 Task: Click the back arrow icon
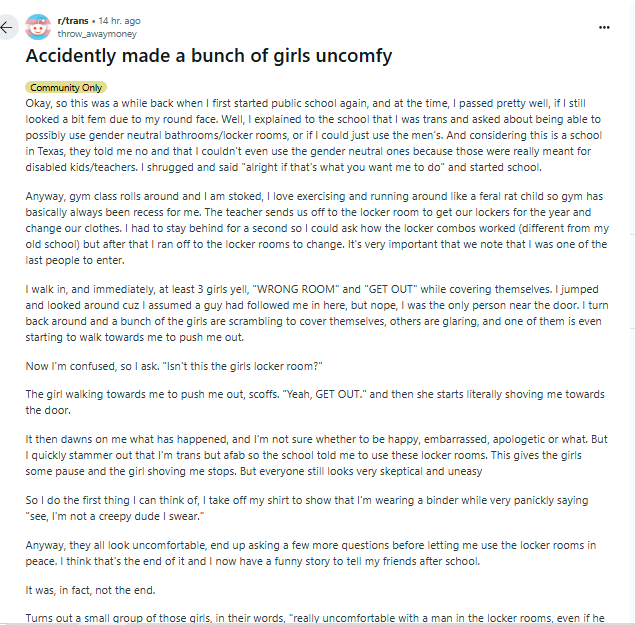click(x=8, y=27)
